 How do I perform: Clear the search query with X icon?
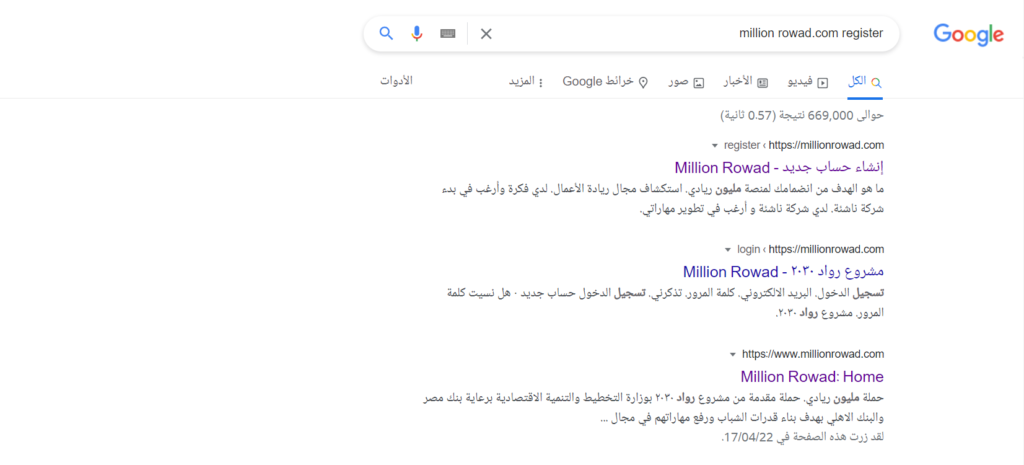486,34
